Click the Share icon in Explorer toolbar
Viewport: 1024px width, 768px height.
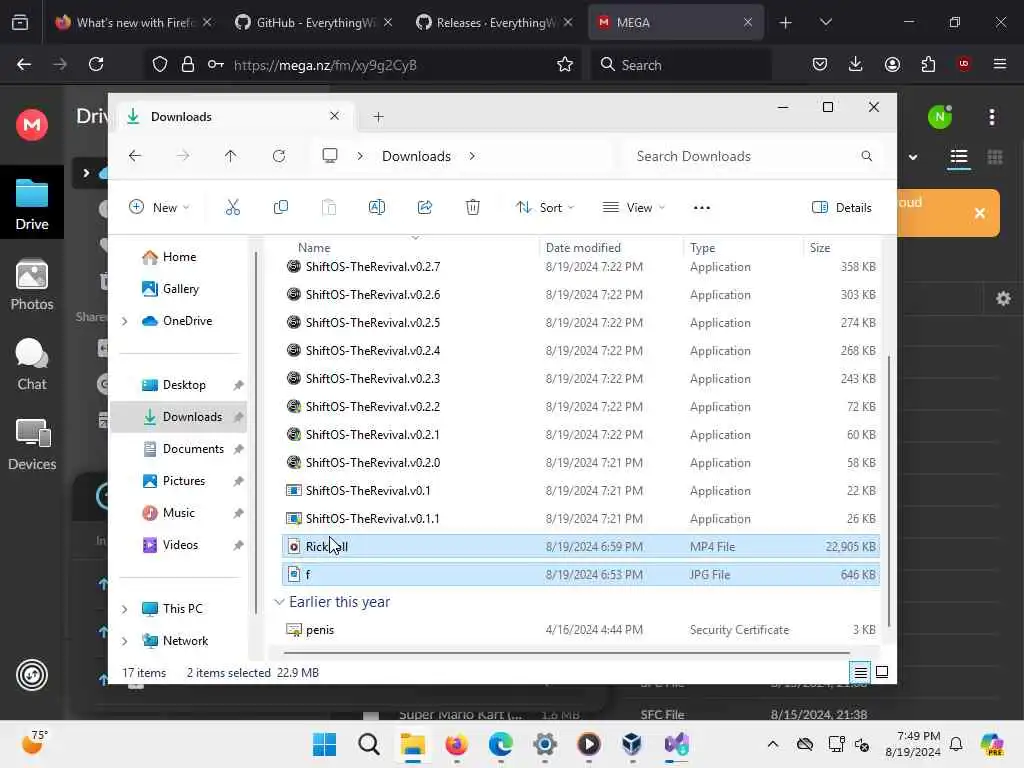(425, 208)
